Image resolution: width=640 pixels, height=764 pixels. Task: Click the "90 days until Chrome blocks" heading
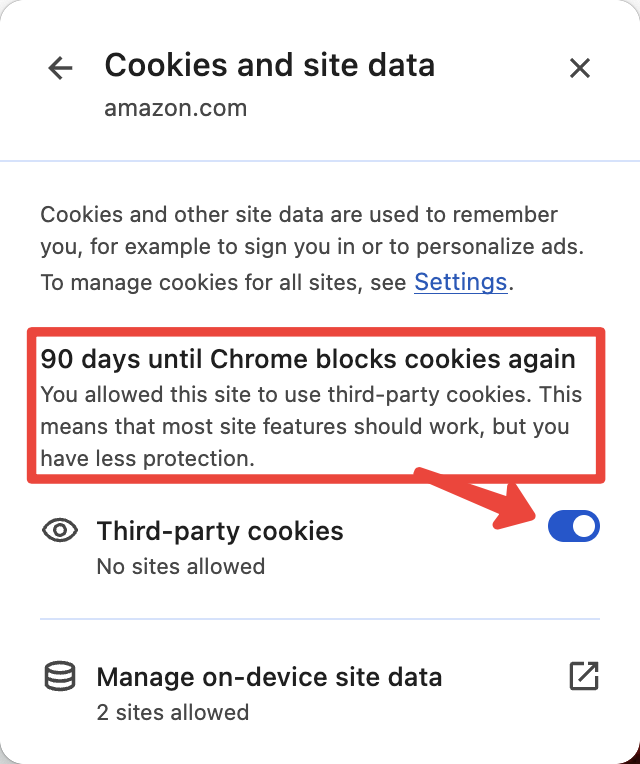[308, 359]
